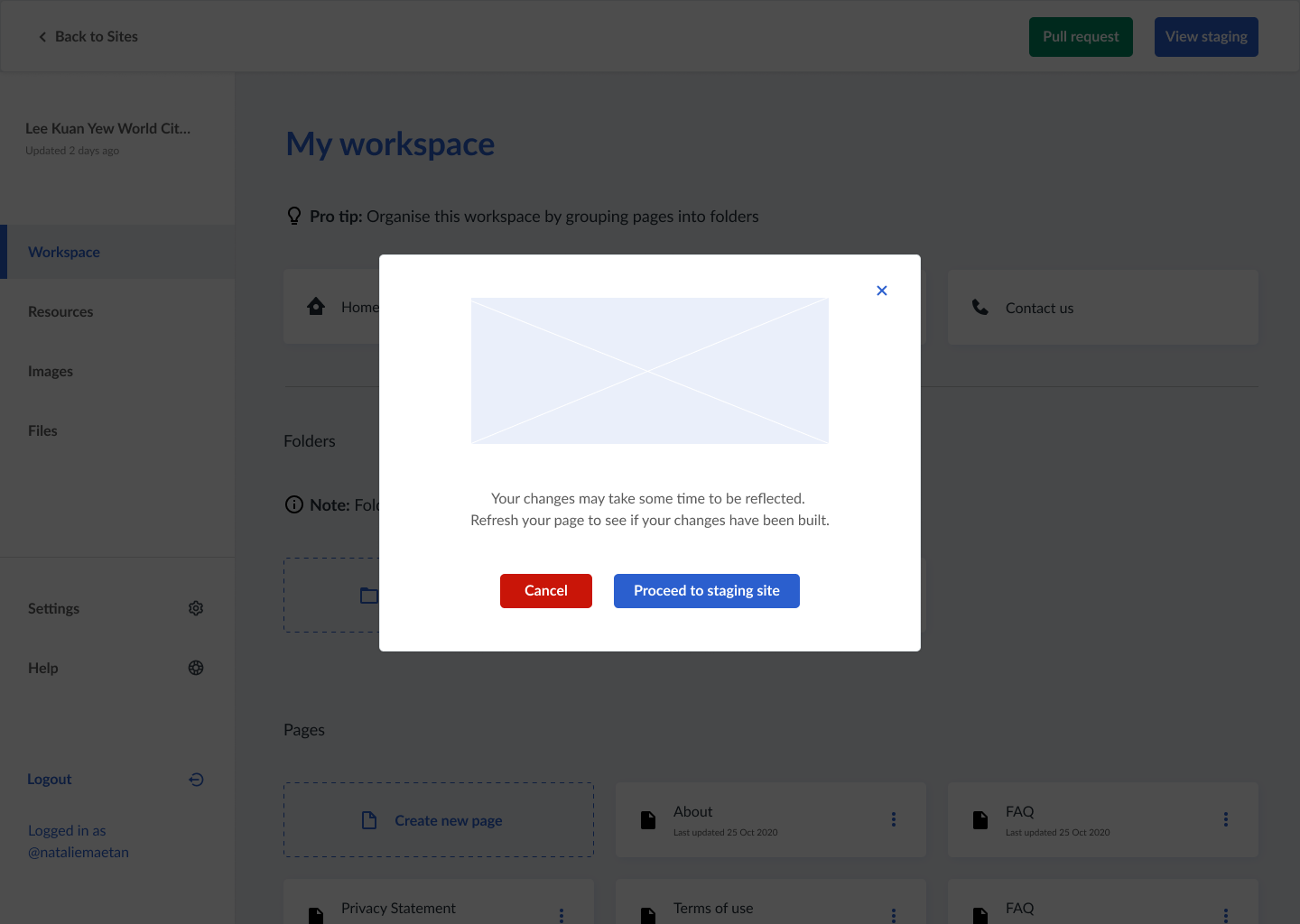1300x924 pixels.
Task: Click the Pull request button
Action: coord(1081,36)
